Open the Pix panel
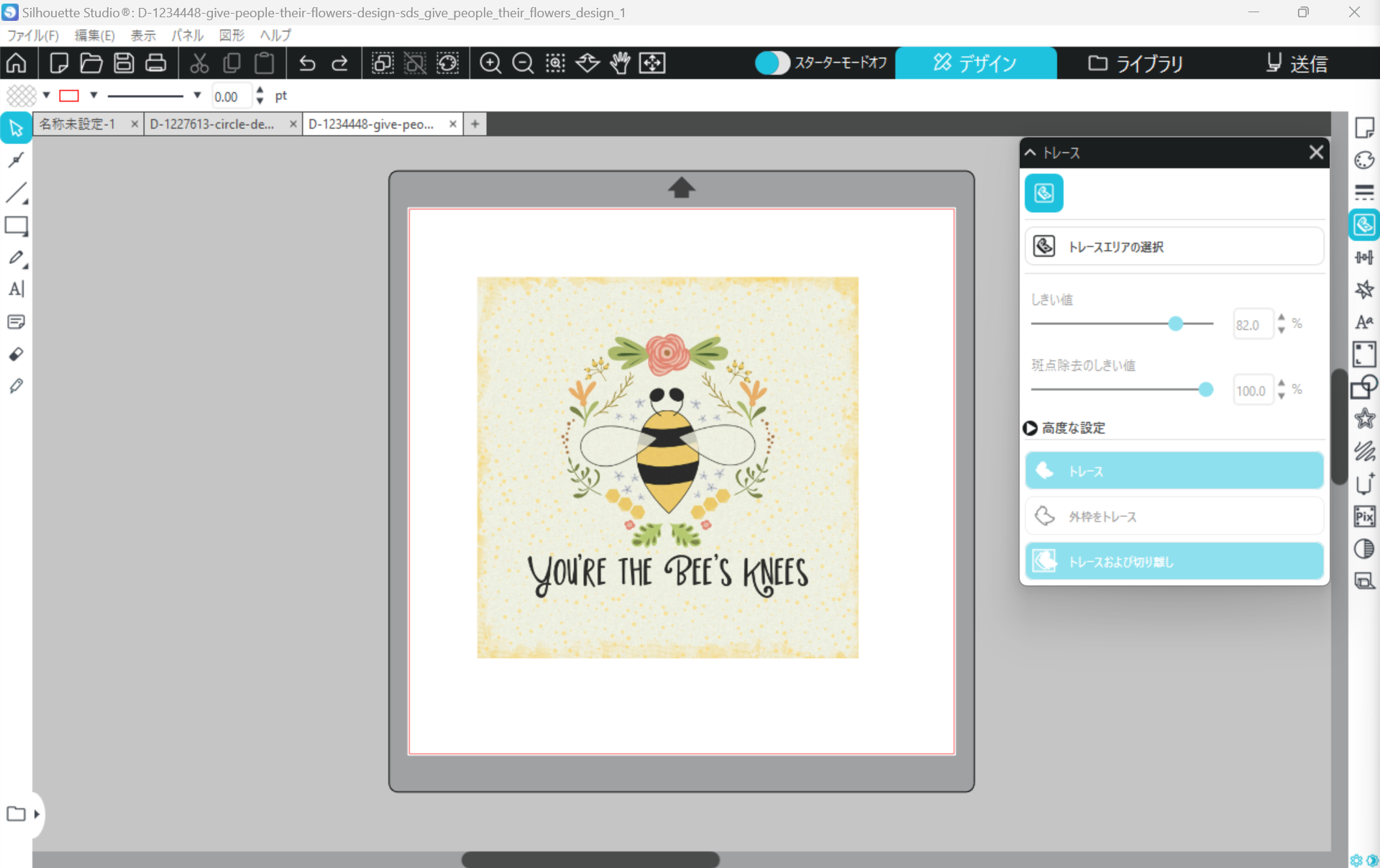Viewport: 1380px width, 868px height. [x=1364, y=516]
